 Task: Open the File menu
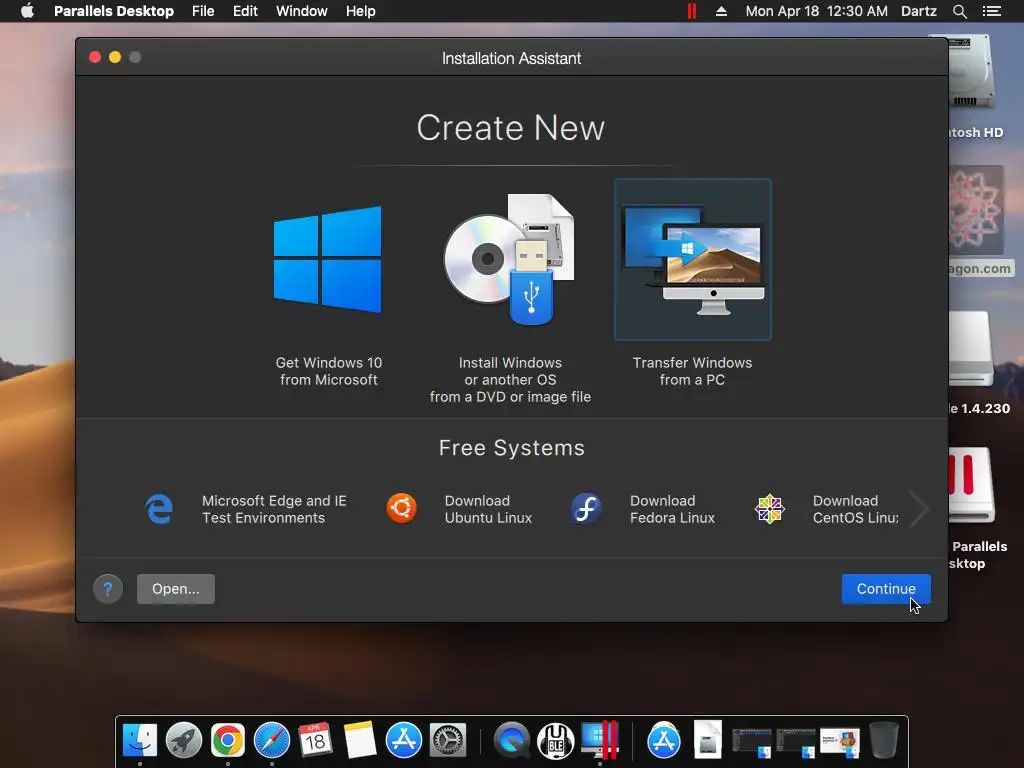tap(203, 11)
